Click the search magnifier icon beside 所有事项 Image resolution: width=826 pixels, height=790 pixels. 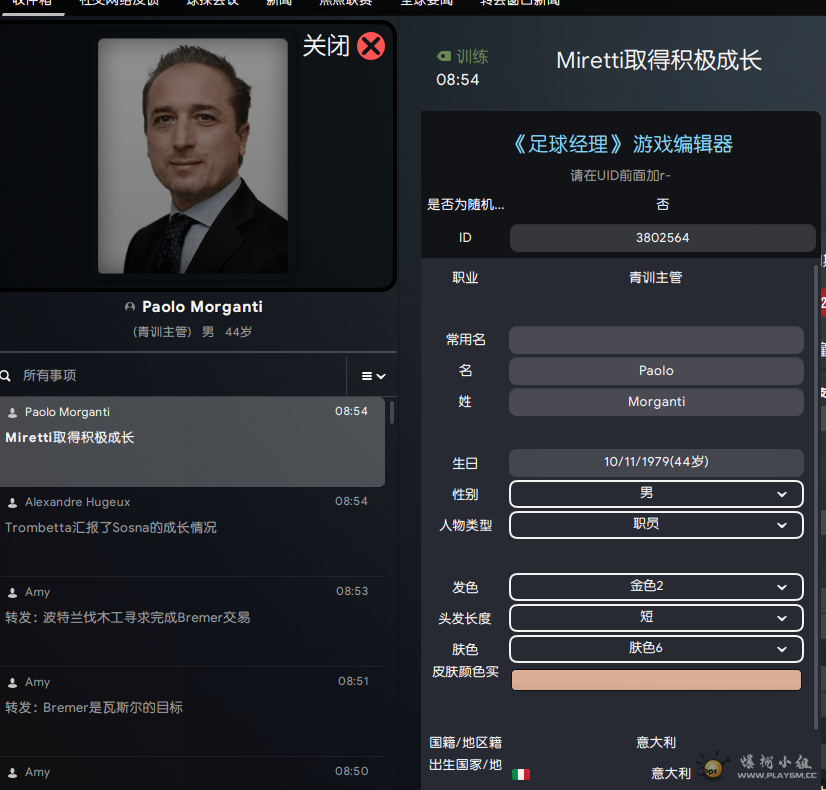(6, 376)
